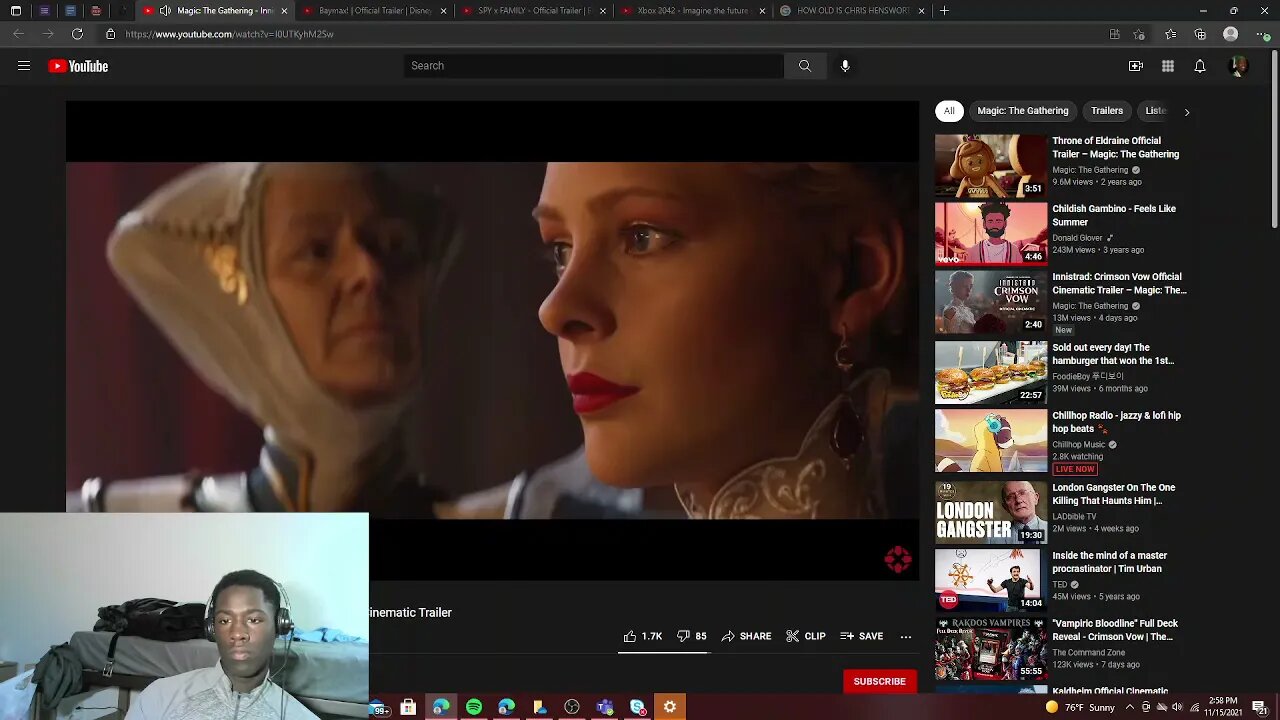Open Chillhop Radio live stream thumbnail
This screenshot has height=720, width=1280.
point(991,441)
